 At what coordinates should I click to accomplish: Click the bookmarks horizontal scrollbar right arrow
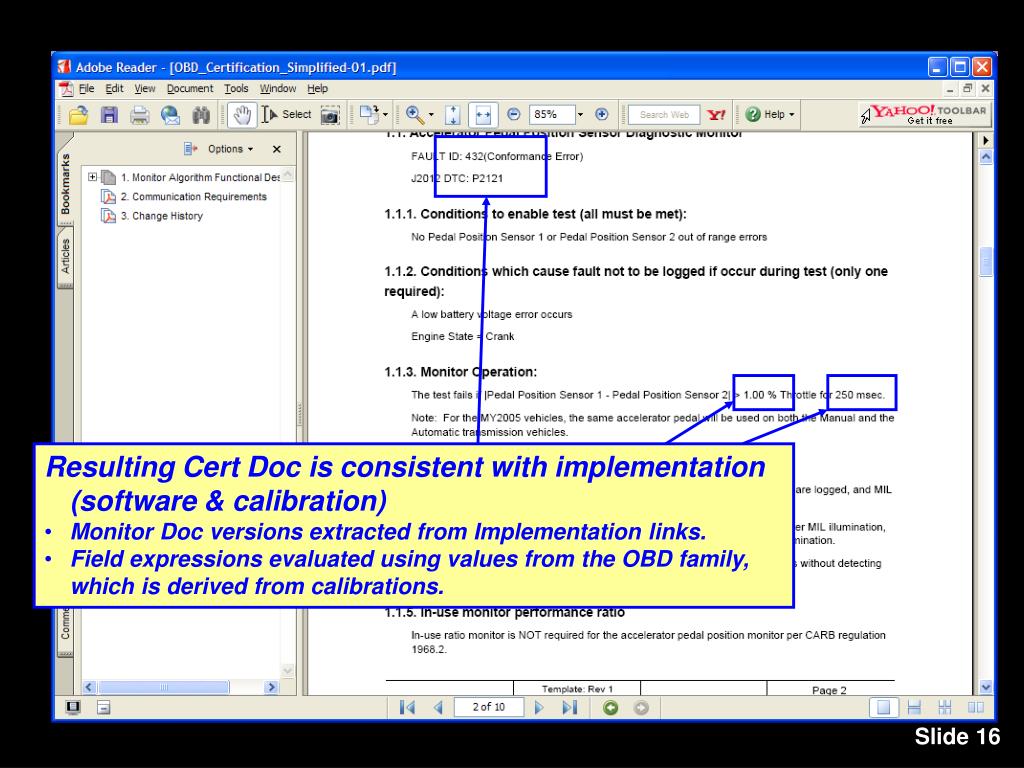tap(272, 687)
